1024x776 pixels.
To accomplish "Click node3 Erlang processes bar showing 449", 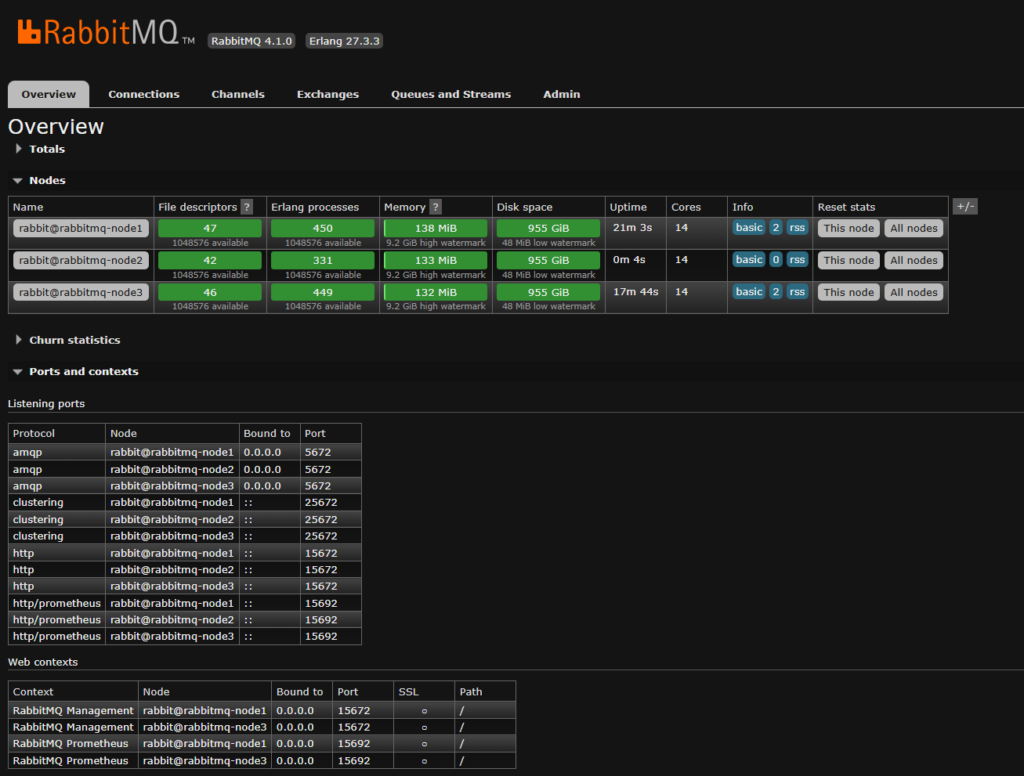I will pos(323,292).
